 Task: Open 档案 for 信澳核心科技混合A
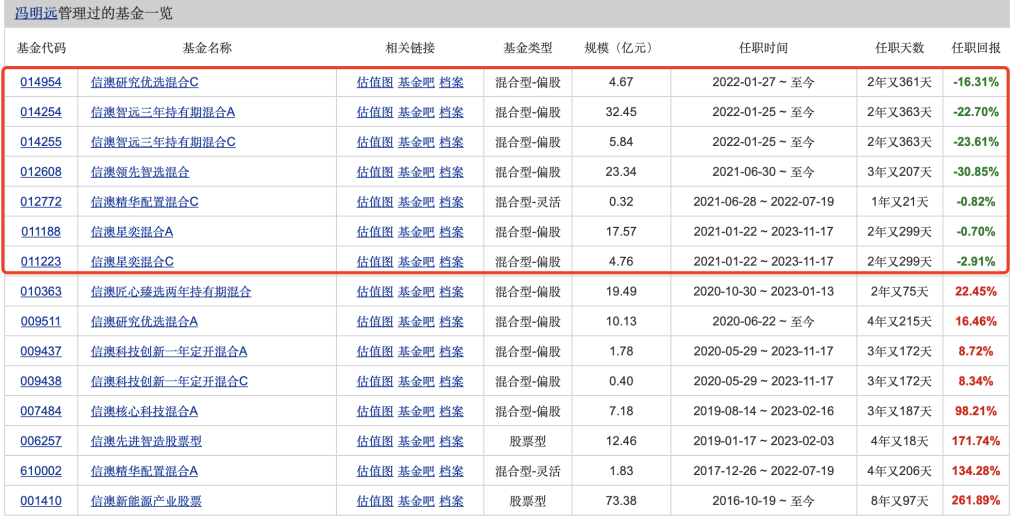[451, 410]
